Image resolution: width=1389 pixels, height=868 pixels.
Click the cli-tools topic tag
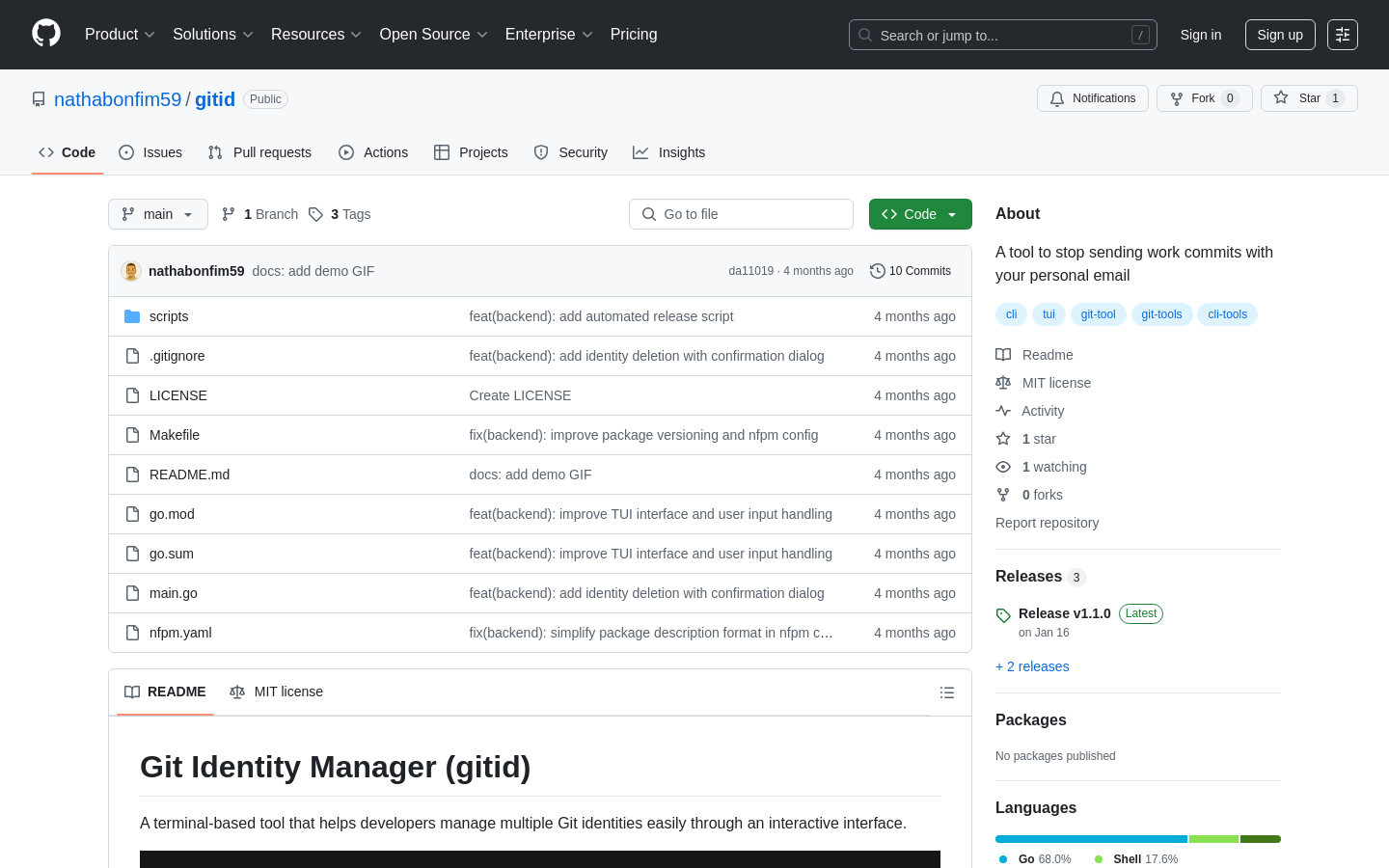[1227, 314]
